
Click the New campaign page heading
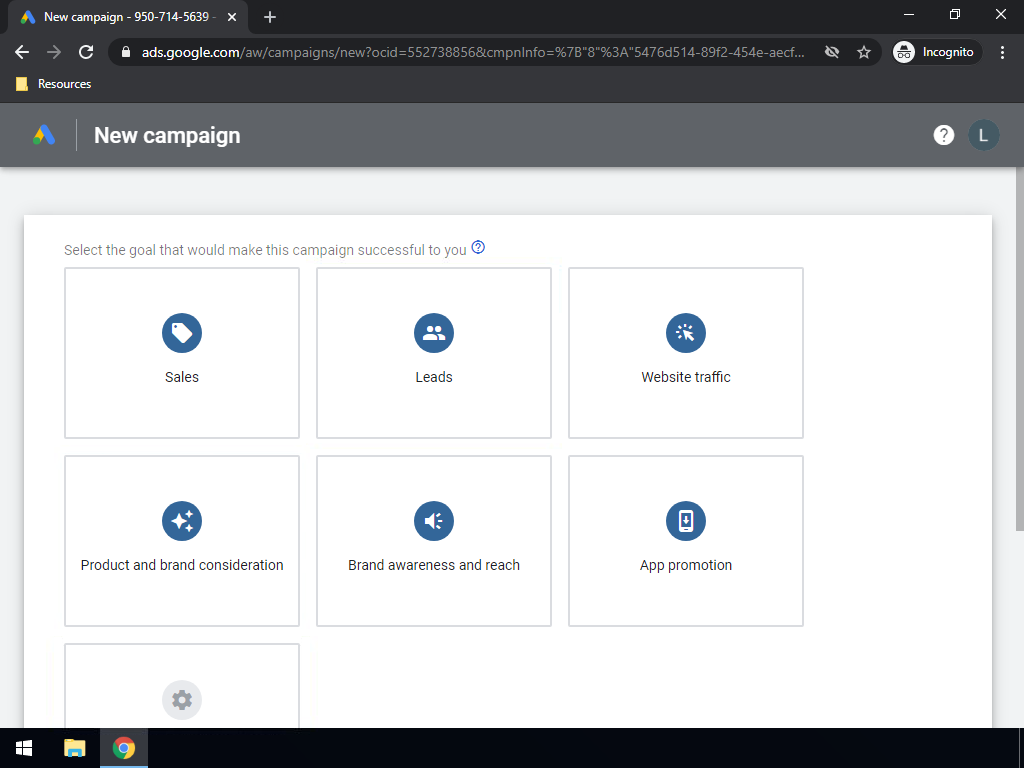point(167,135)
